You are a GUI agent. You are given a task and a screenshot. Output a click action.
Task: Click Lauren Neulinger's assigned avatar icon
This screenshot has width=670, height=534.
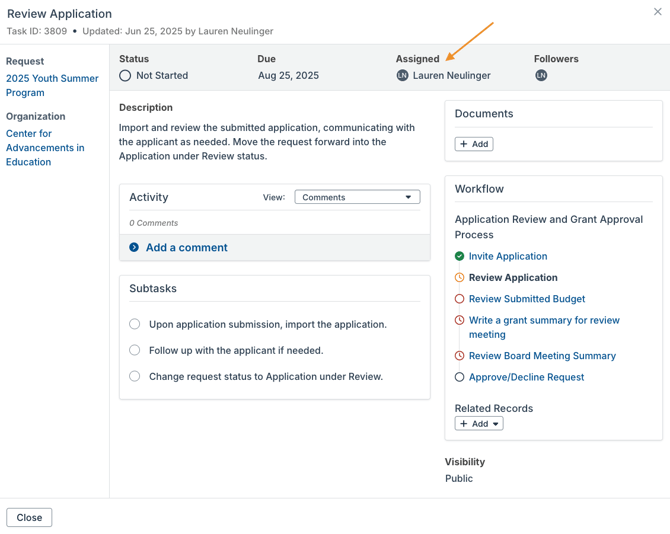402,76
